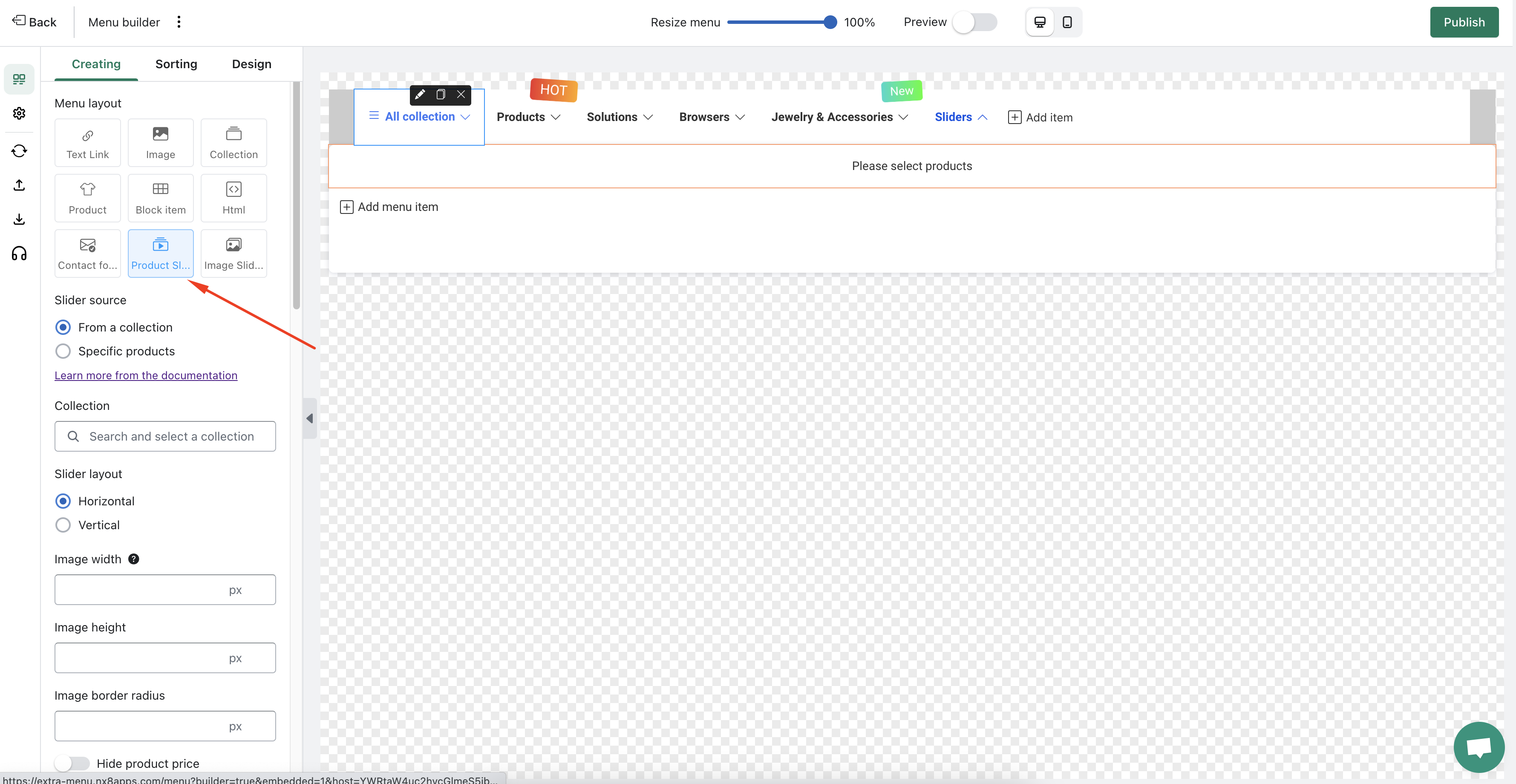Click the Search and select a collection field

[165, 436]
